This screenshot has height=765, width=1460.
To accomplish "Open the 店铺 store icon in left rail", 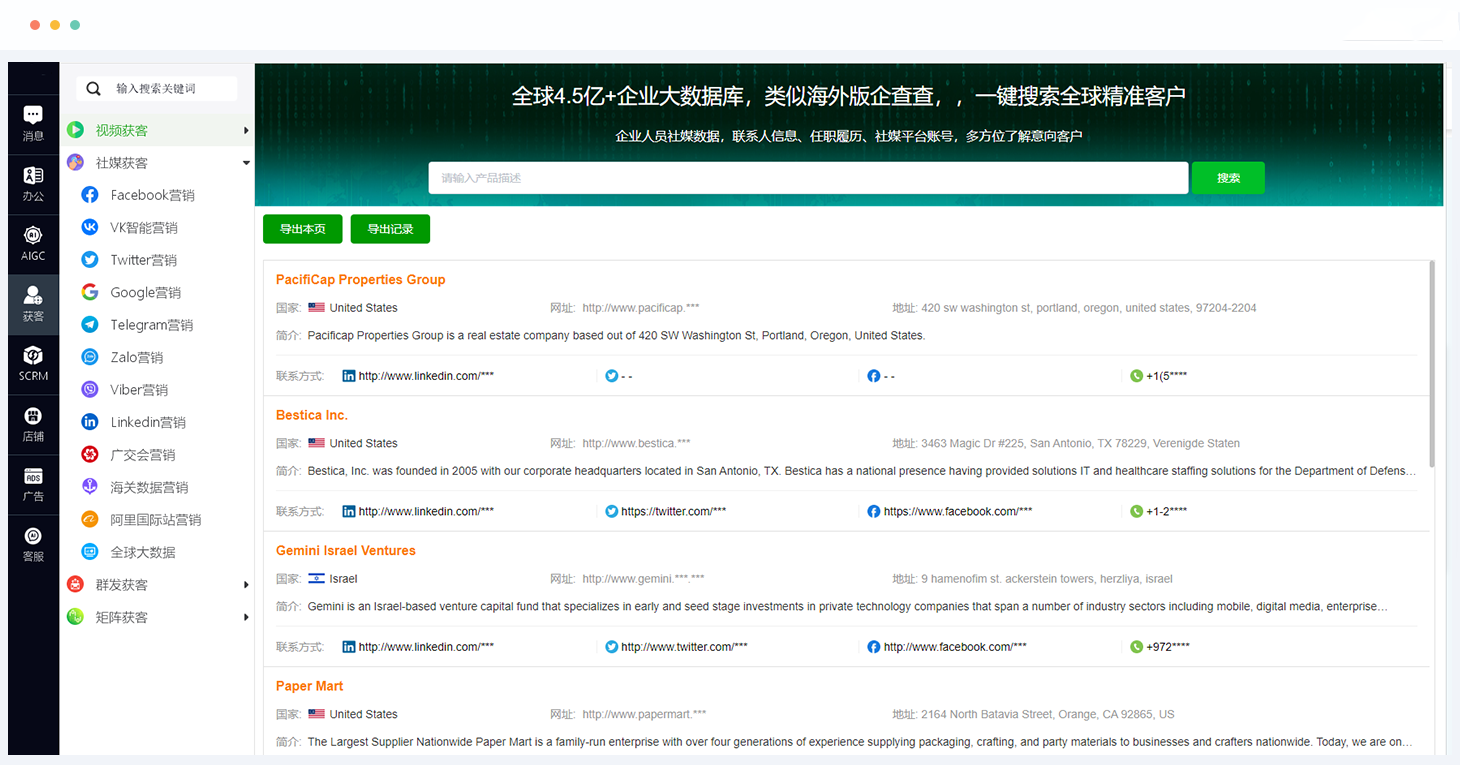I will (33, 423).
